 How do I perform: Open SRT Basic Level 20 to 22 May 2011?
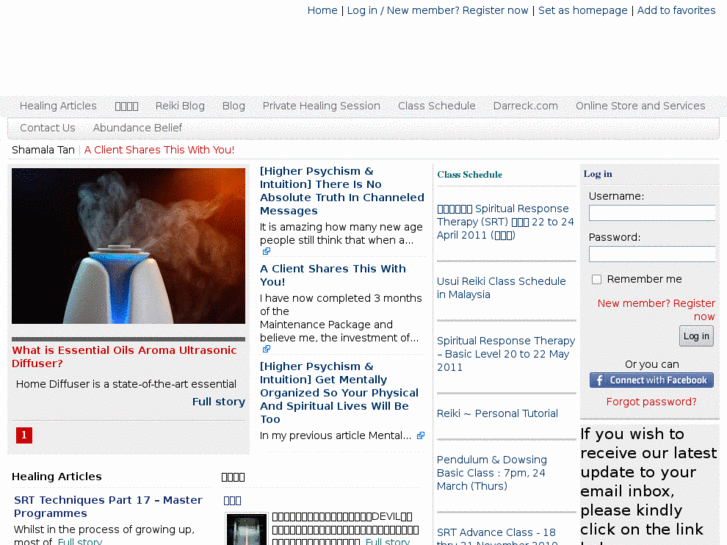pyautogui.click(x=506, y=354)
